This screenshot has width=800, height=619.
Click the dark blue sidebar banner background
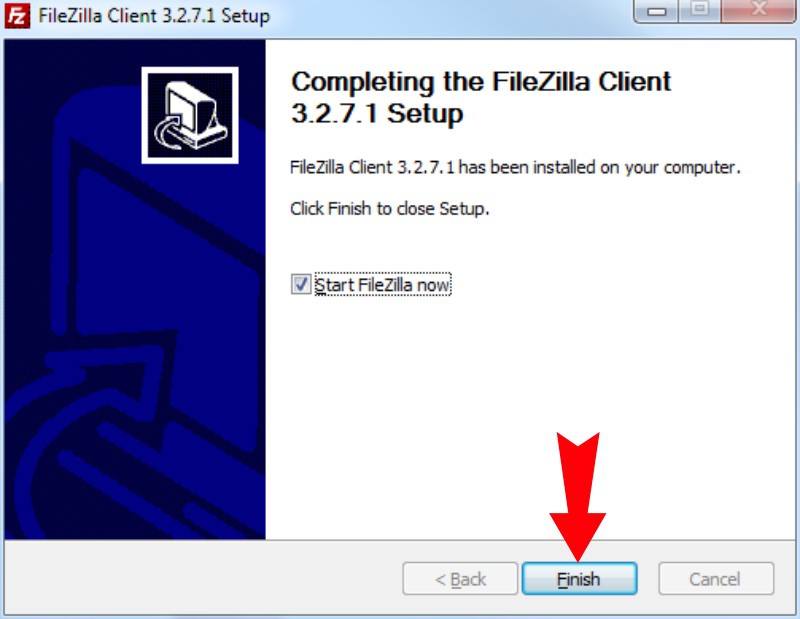[x=135, y=289]
